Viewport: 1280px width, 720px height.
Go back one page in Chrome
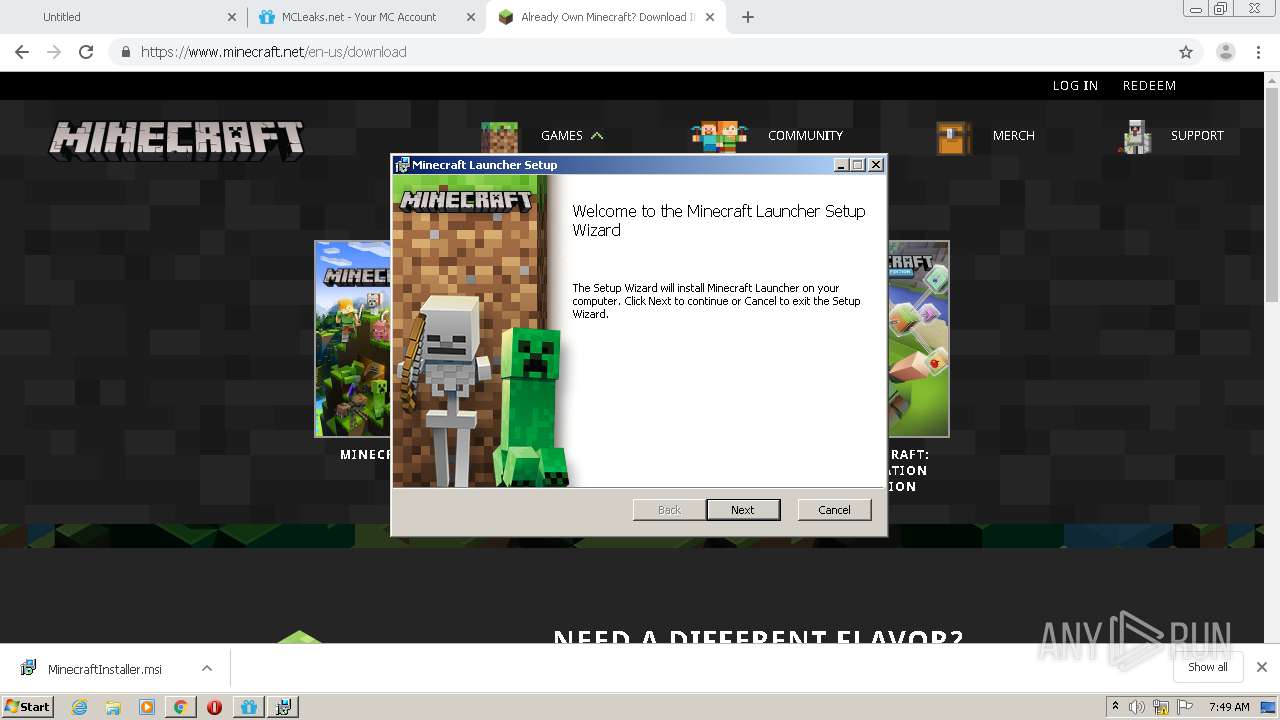click(x=22, y=52)
